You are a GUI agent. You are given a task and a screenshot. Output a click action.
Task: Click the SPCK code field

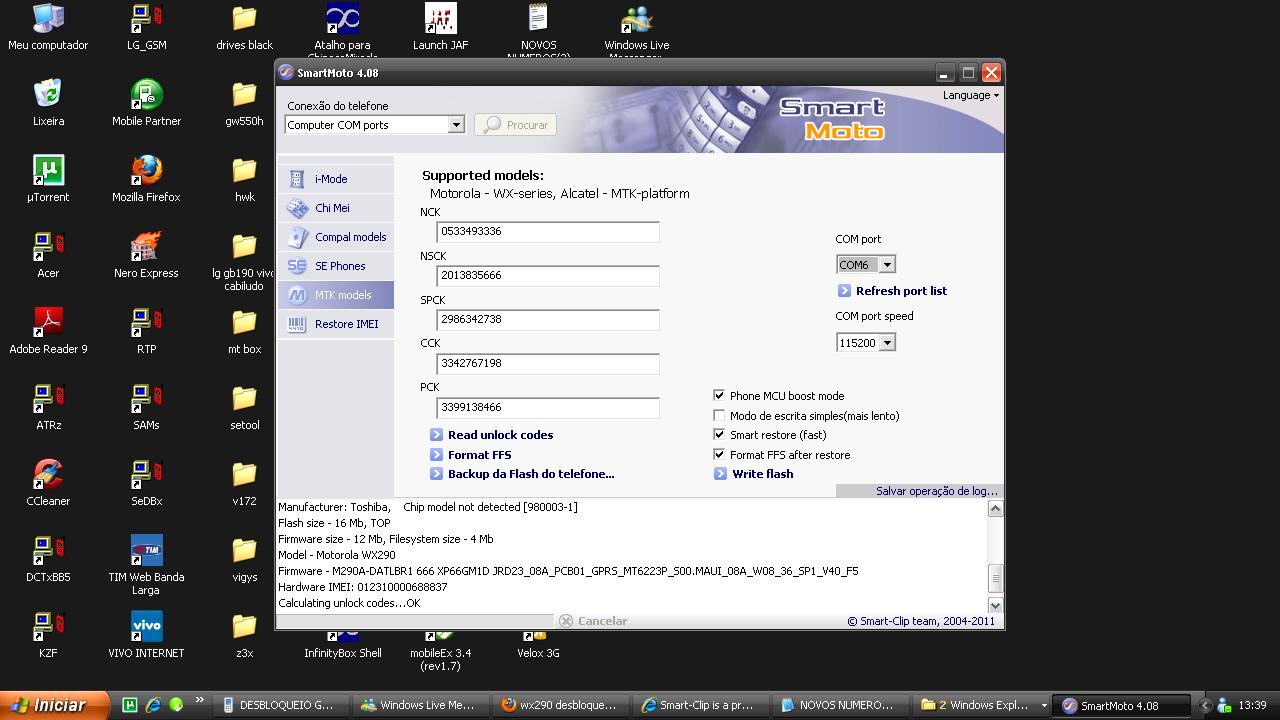(548, 319)
